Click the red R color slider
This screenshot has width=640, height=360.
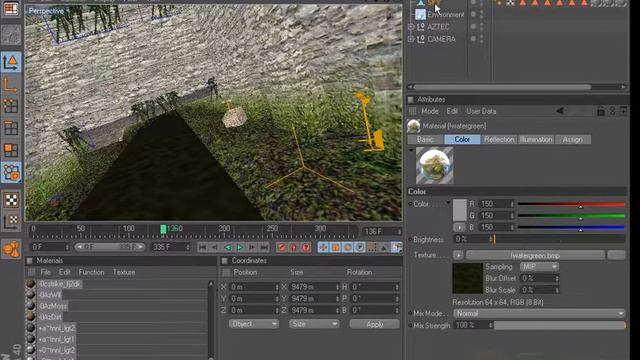[x=571, y=204]
